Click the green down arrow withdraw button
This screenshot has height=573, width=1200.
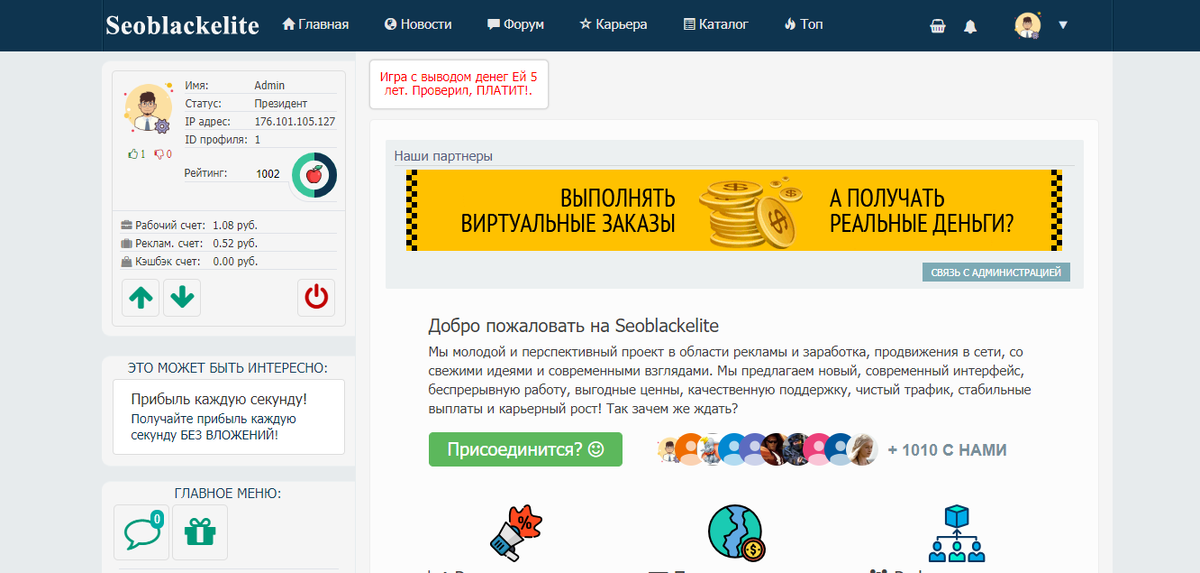[182, 297]
